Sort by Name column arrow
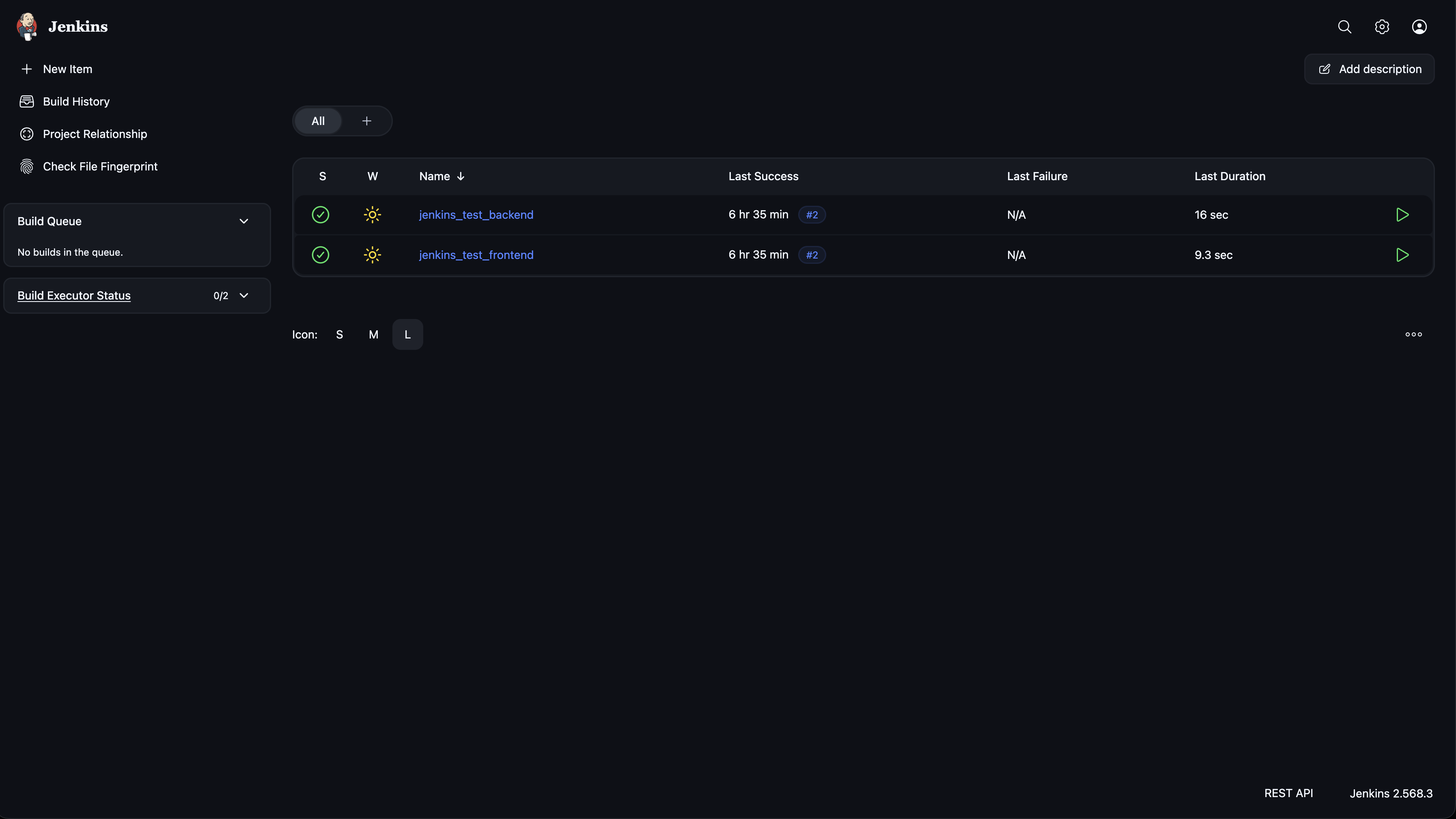 [461, 177]
